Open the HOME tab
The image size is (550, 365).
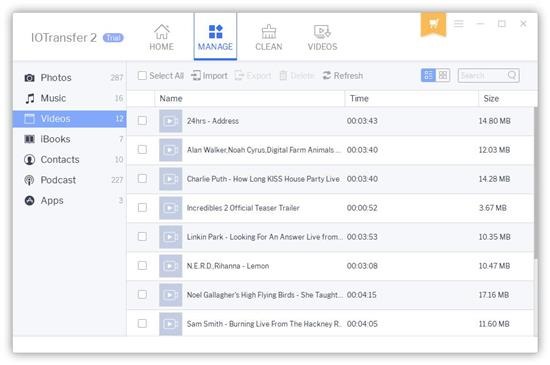pyautogui.click(x=161, y=38)
